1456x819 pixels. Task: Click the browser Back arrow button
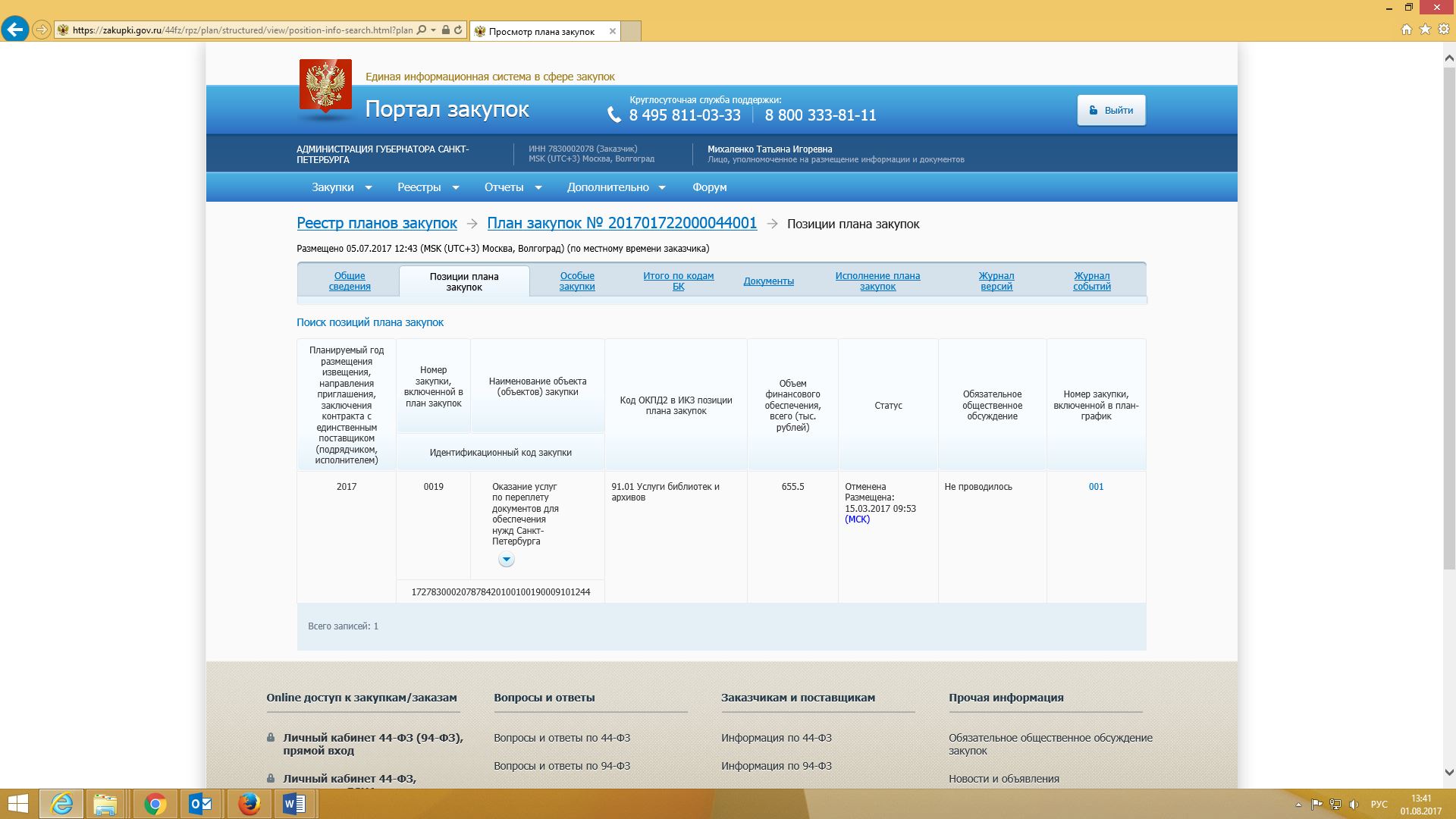click(15, 30)
